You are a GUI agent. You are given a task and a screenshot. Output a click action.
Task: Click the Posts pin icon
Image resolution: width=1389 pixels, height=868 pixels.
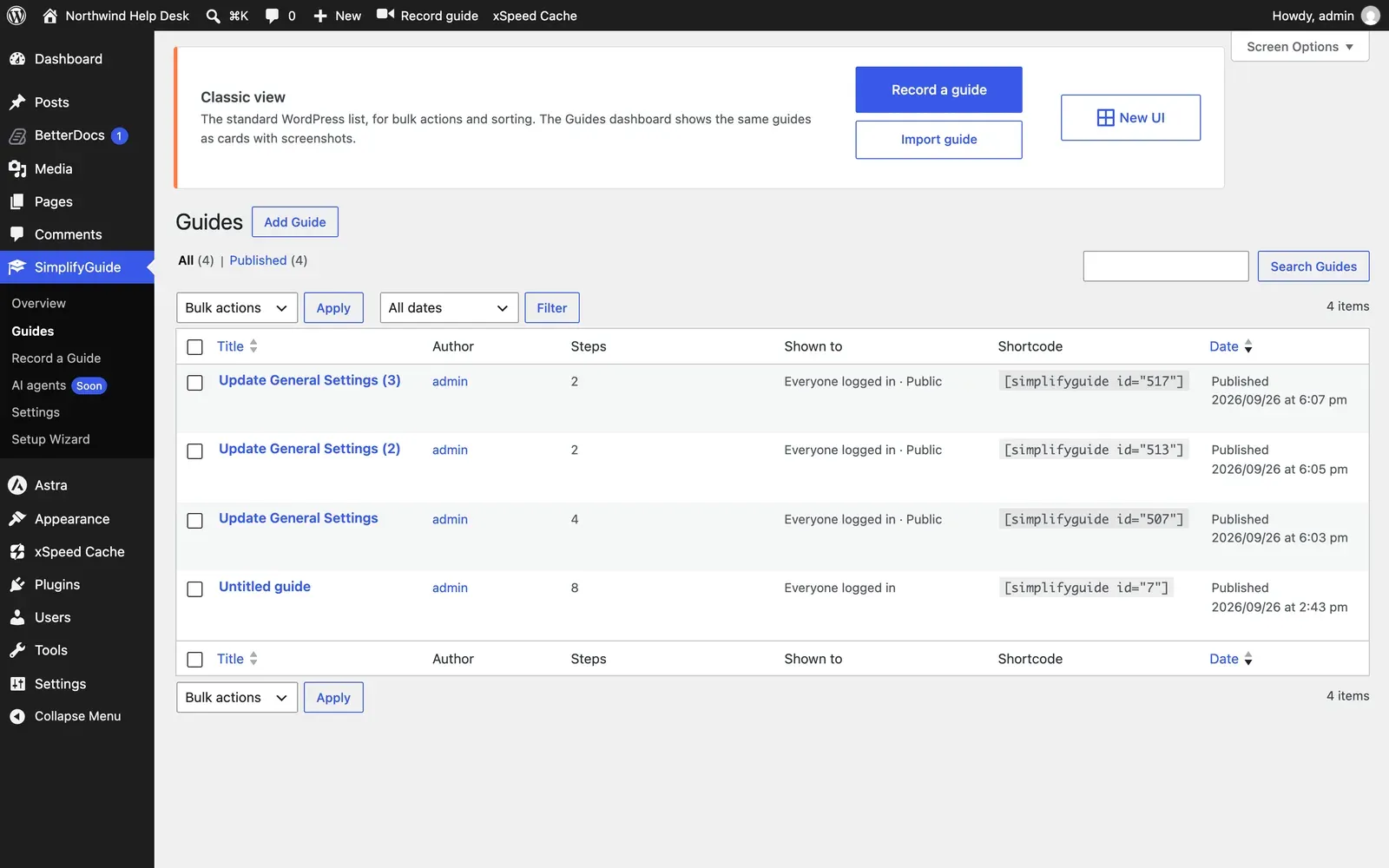(17, 102)
